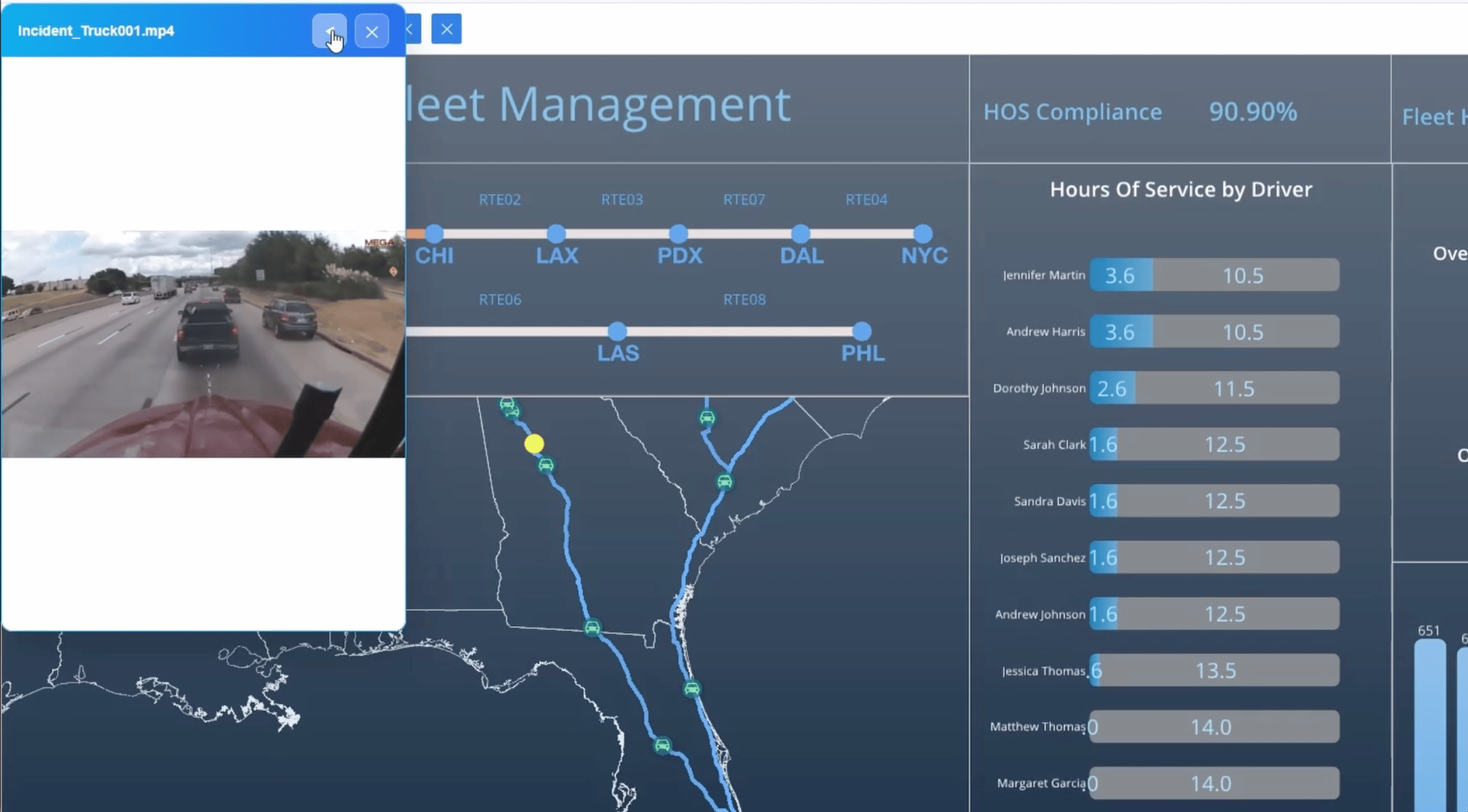
Task: Click the truck icon where two routes fork
Action: (x=725, y=481)
